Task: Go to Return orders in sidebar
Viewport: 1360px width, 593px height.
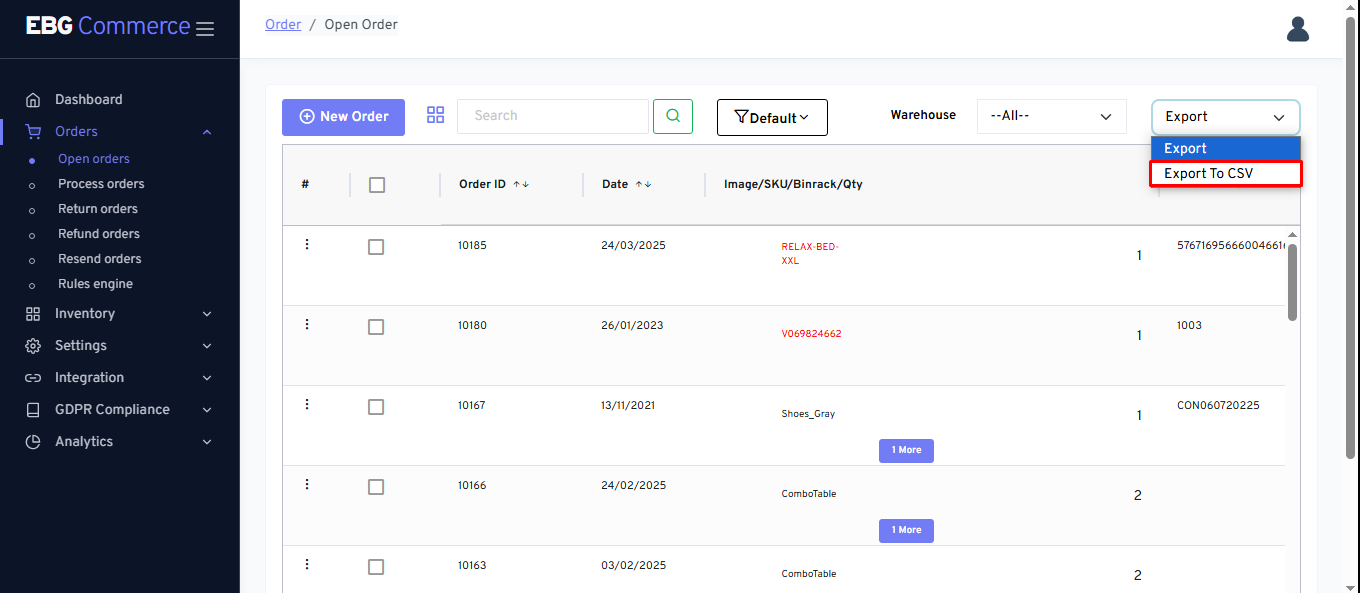Action: (98, 209)
